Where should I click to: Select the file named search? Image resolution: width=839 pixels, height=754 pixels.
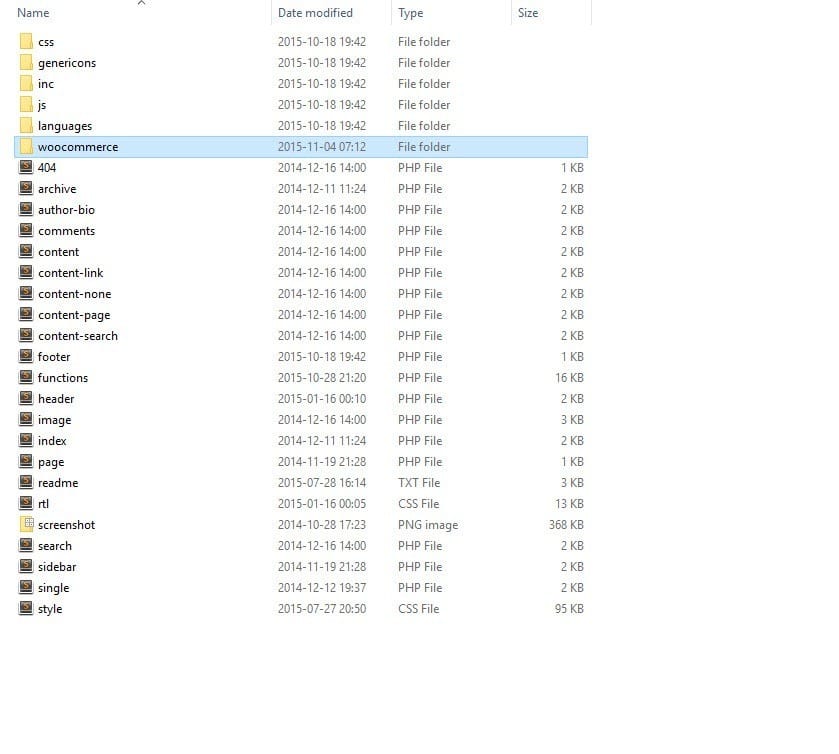click(x=55, y=545)
